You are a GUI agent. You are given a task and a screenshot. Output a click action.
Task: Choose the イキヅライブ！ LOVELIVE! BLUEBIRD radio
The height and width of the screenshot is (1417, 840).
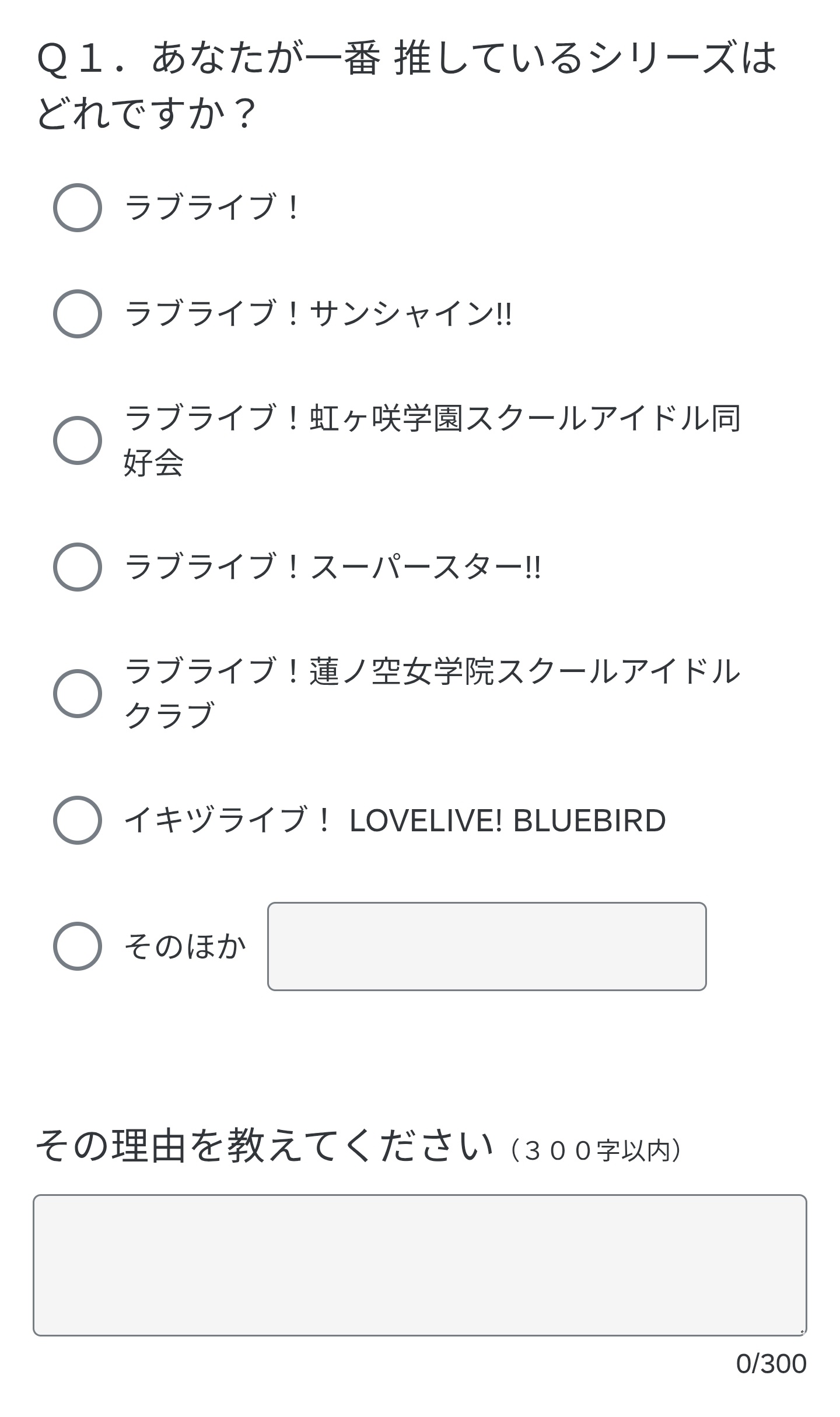coord(78,820)
